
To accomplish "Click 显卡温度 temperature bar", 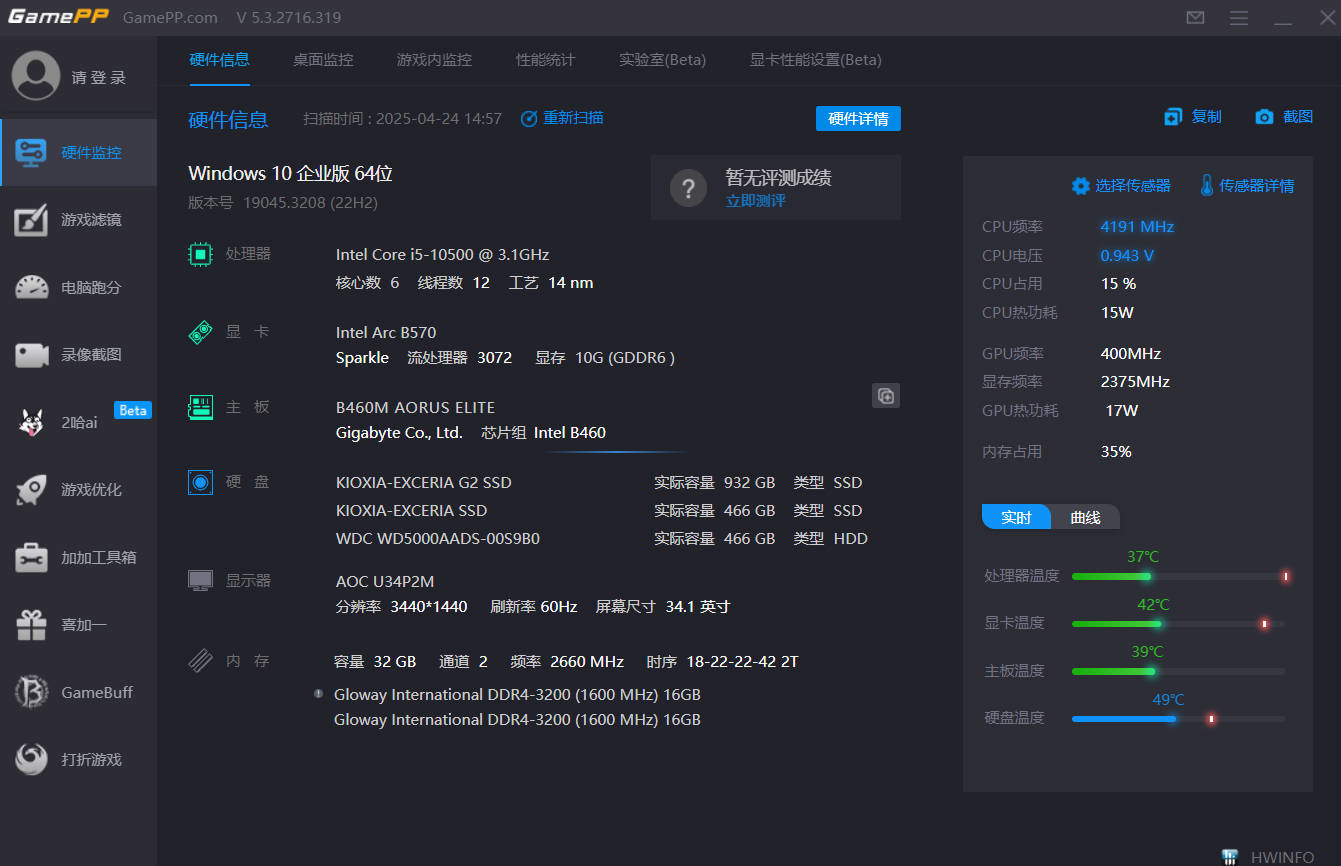I will pyautogui.click(x=1179, y=624).
